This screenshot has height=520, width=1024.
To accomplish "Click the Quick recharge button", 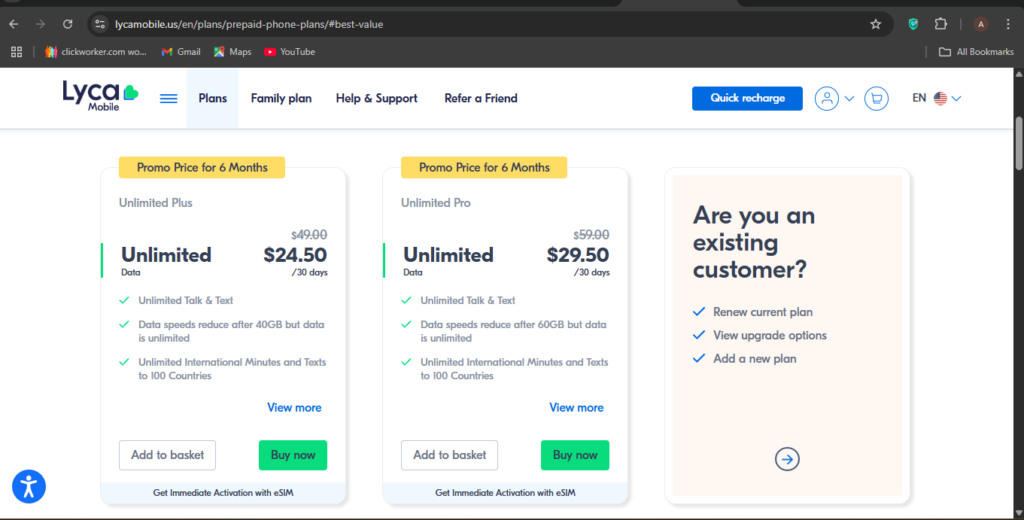I will pyautogui.click(x=747, y=98).
